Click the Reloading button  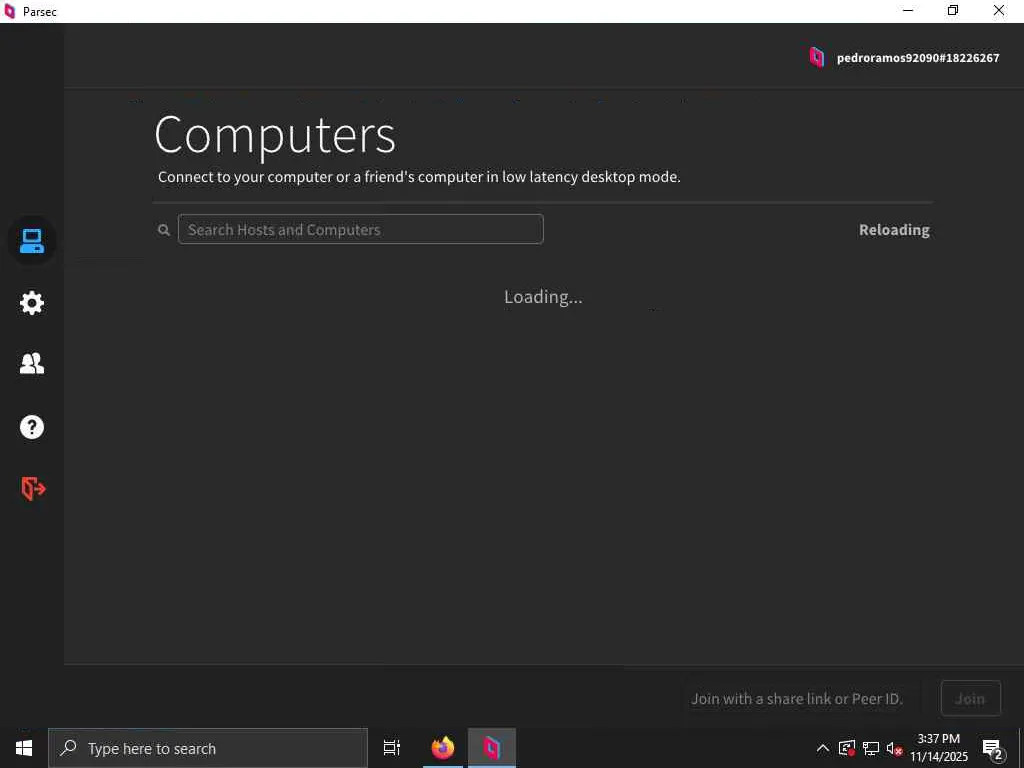point(894,230)
